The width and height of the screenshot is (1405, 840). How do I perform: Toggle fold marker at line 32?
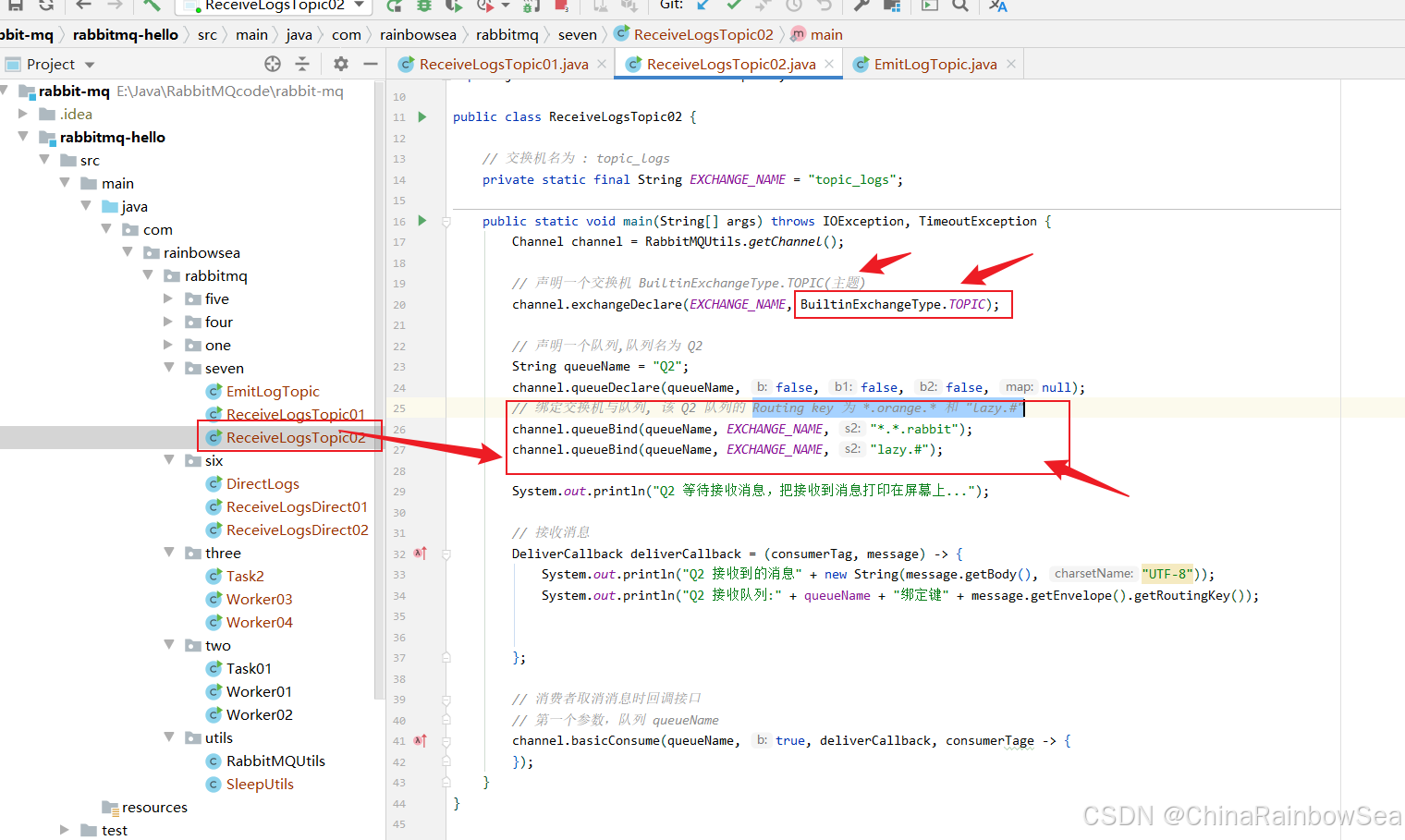[446, 554]
